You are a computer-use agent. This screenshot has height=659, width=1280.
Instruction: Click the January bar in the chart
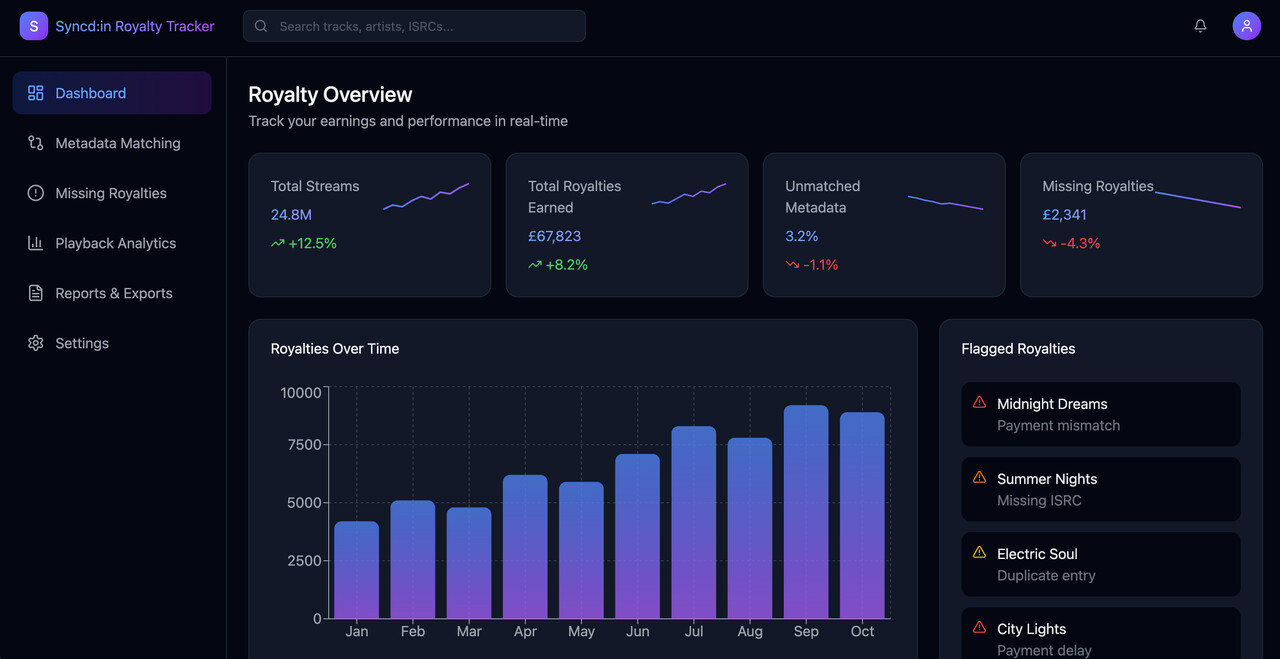click(x=357, y=570)
